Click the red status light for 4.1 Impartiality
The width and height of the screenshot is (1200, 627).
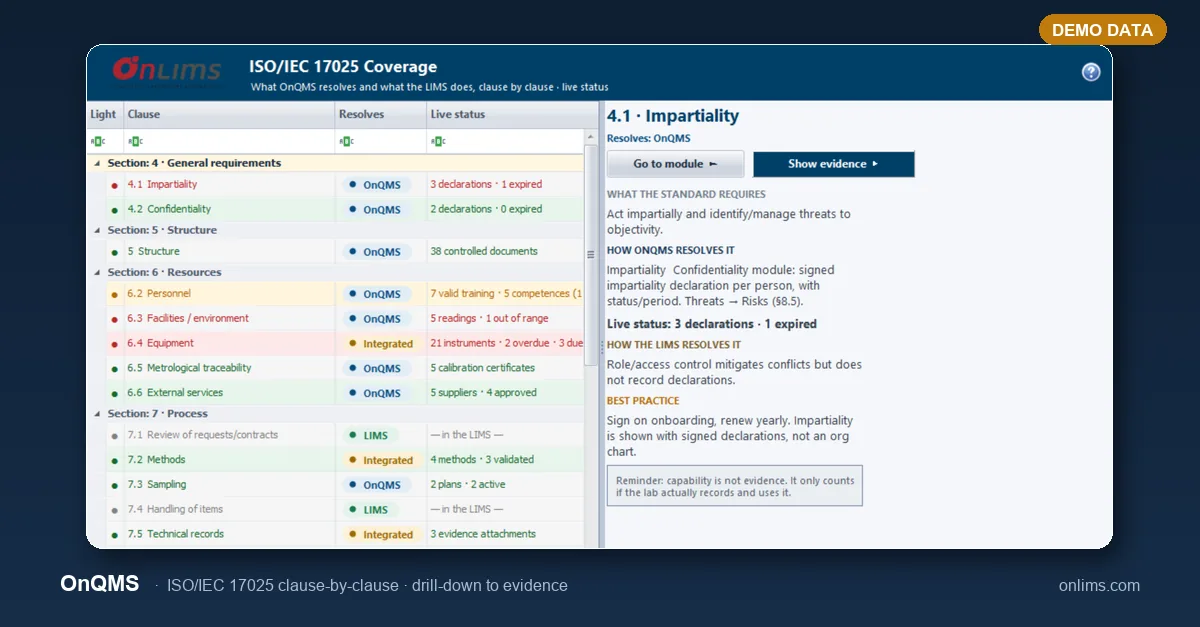(x=115, y=185)
